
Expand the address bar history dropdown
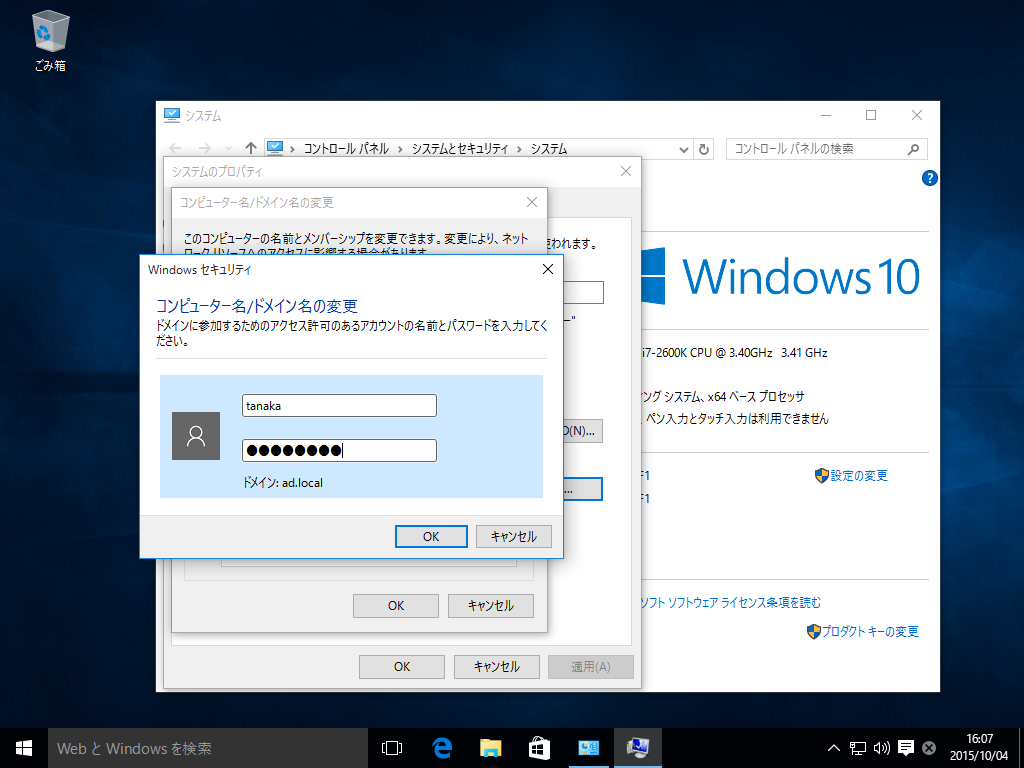click(x=683, y=149)
